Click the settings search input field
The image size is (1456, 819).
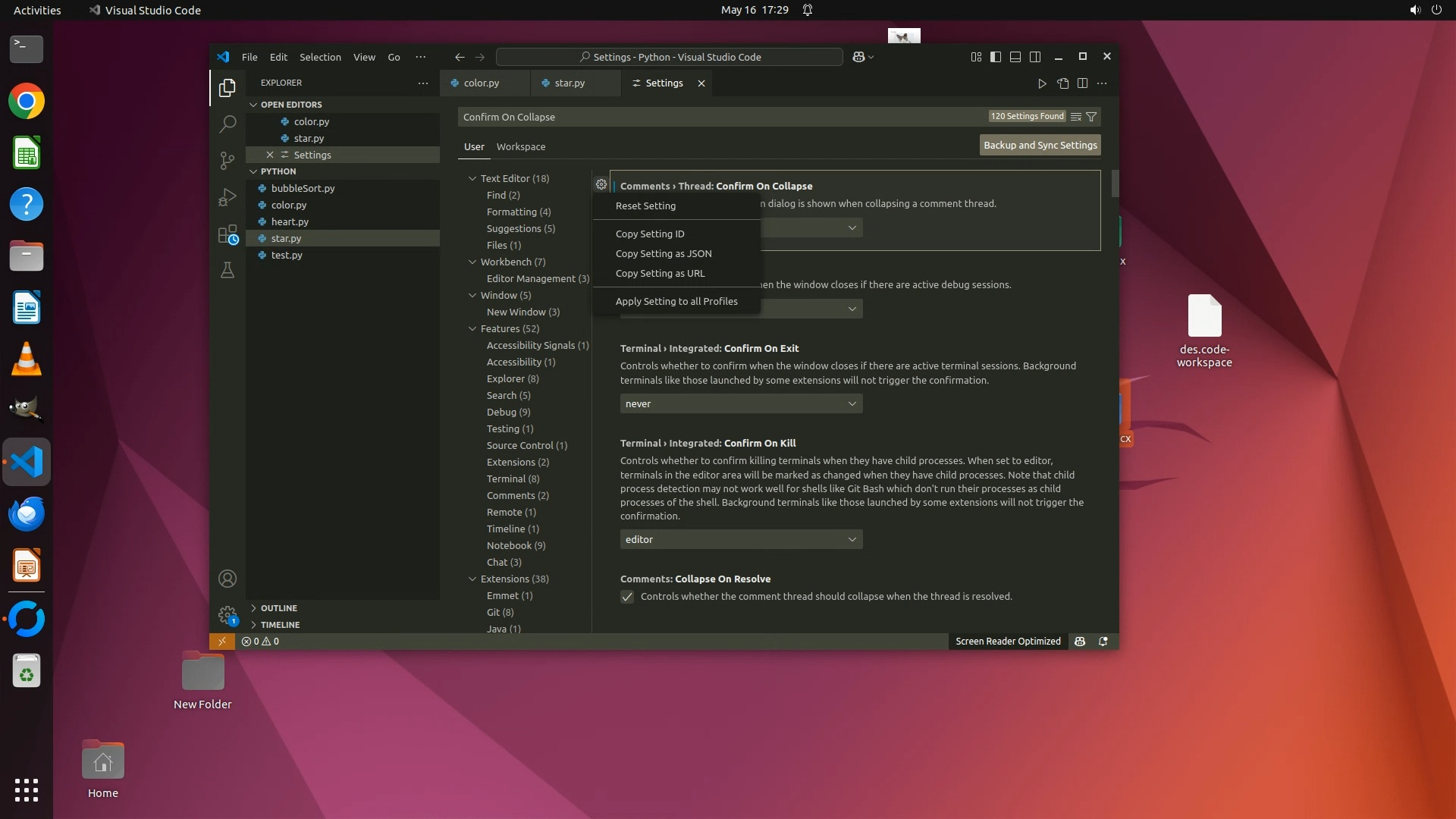click(x=720, y=117)
